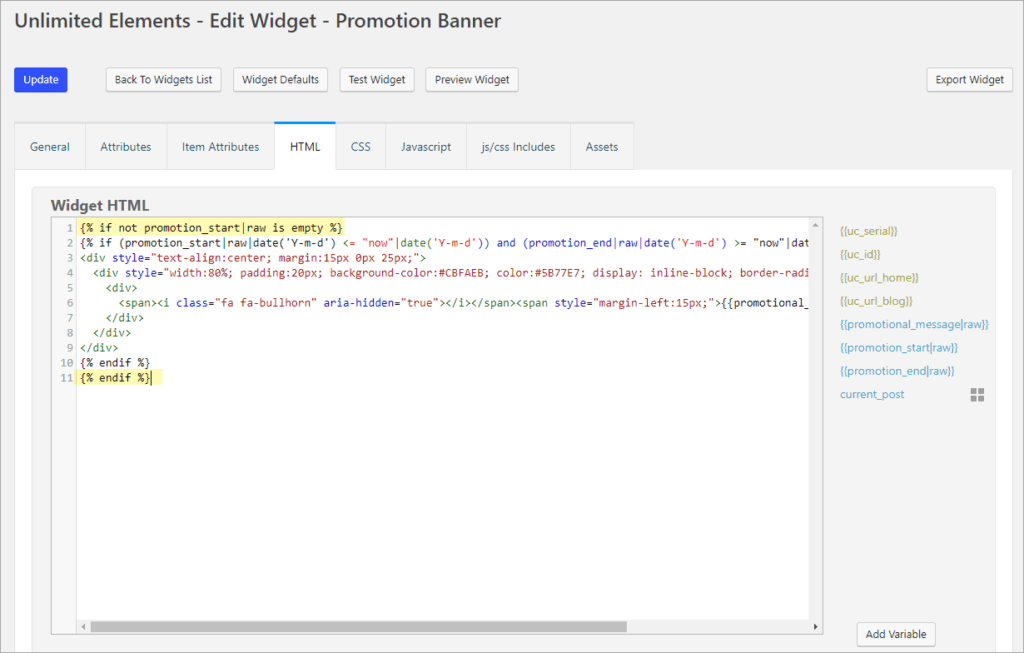Open Preview Widget
This screenshot has height=653, width=1024.
coord(472,80)
